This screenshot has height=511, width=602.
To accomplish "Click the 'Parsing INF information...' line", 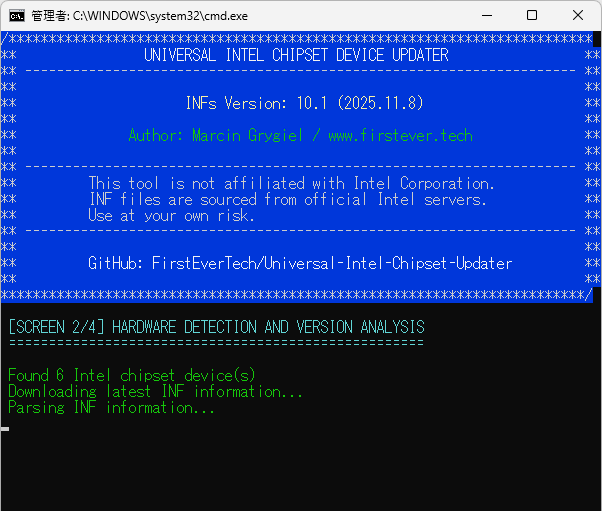I will (x=111, y=407).
